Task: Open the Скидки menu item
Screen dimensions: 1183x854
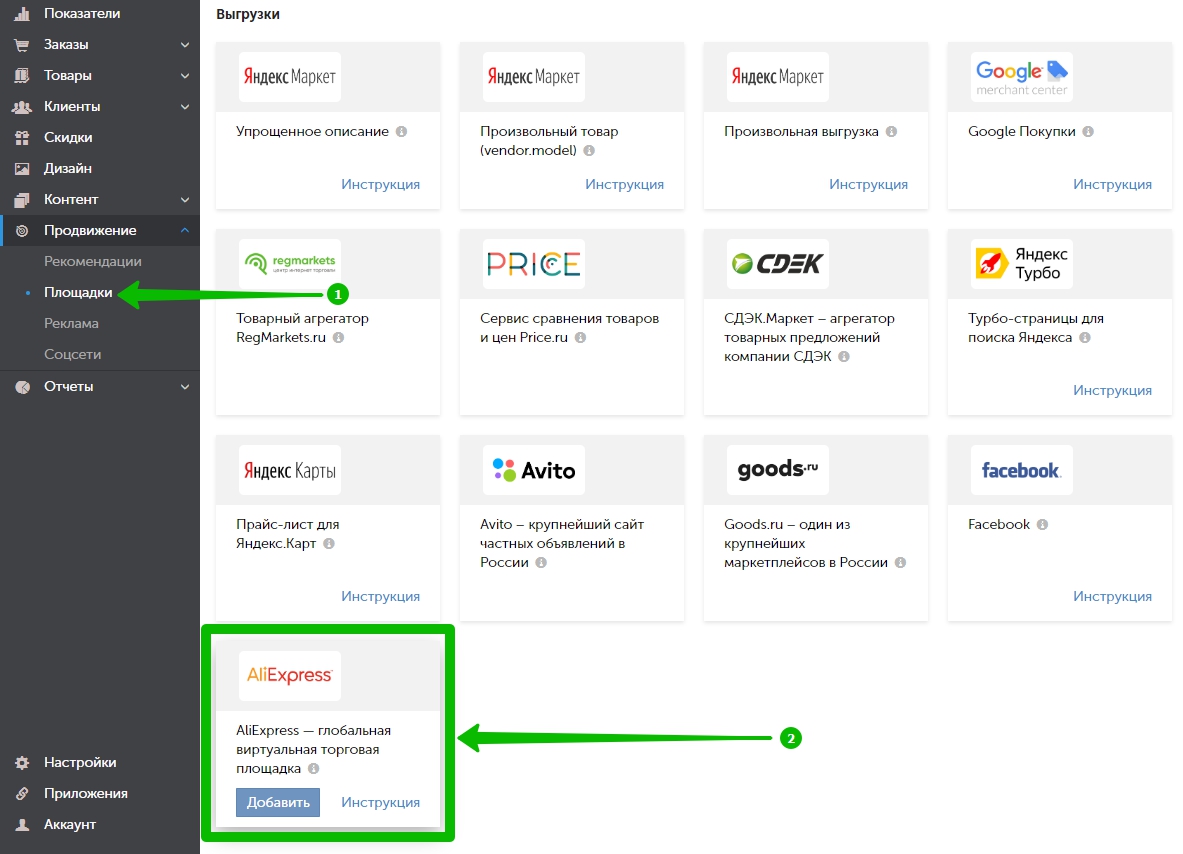Action: click(x=68, y=137)
